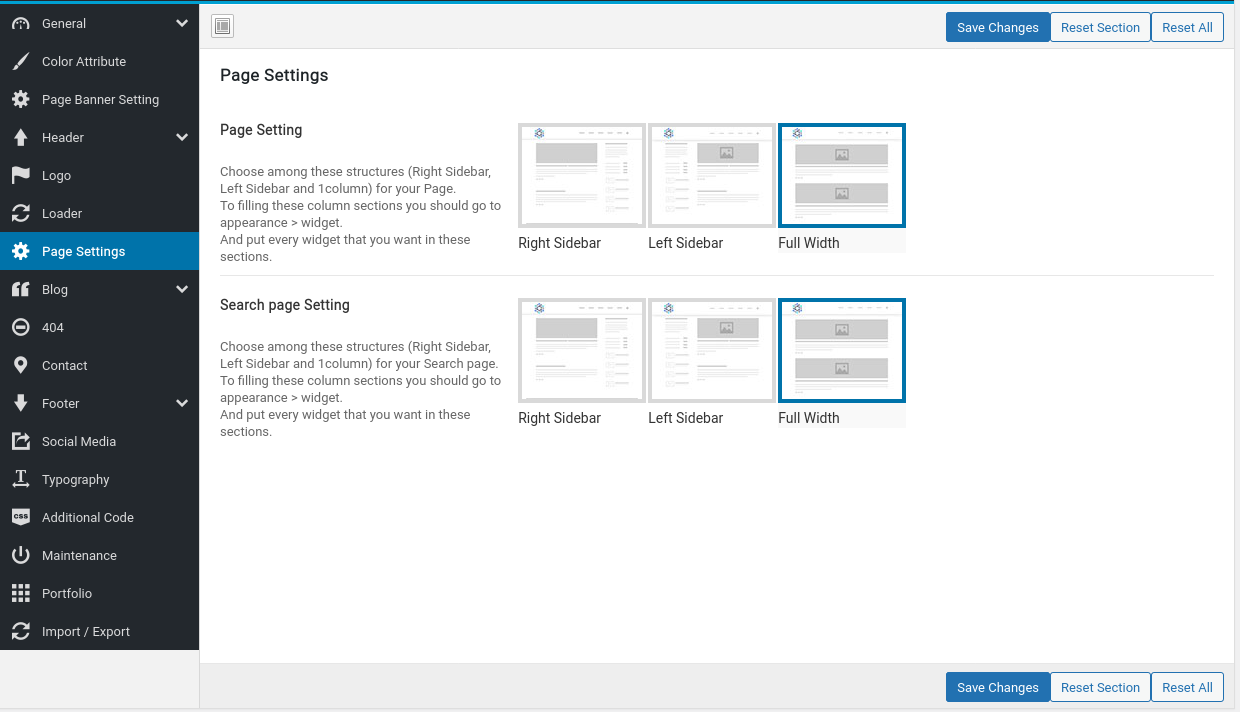Toggle the expand-all-sections icon at top left
1240x712 pixels.
click(x=222, y=26)
